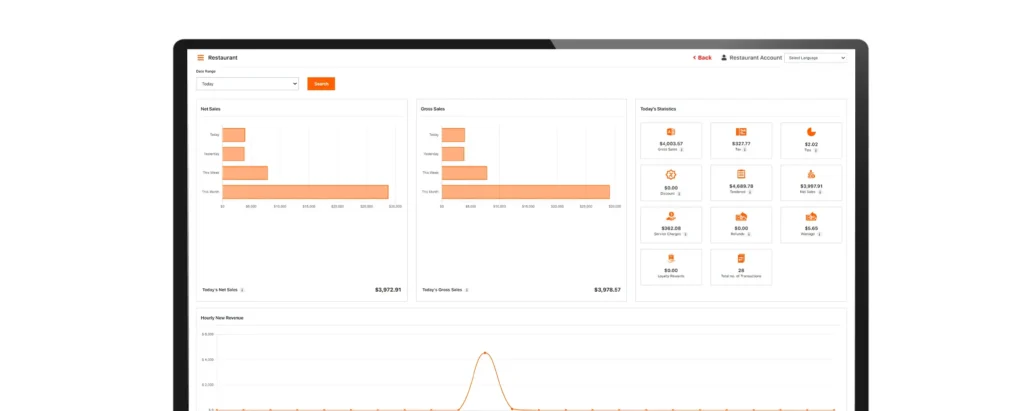Open the Select Language dropdown
Screen dimensions: 1024x411
(816, 58)
